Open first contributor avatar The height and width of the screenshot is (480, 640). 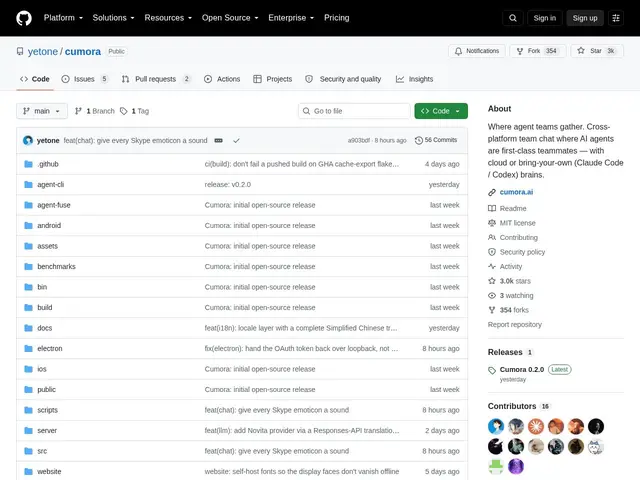[x=496, y=427]
